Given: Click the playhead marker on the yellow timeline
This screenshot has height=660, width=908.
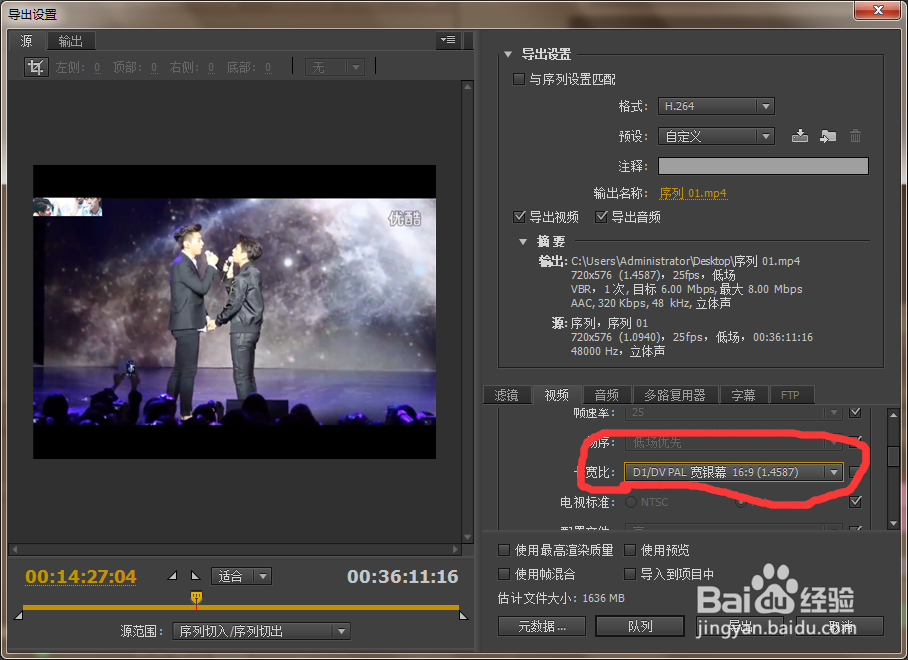Looking at the screenshot, I should 196,597.
